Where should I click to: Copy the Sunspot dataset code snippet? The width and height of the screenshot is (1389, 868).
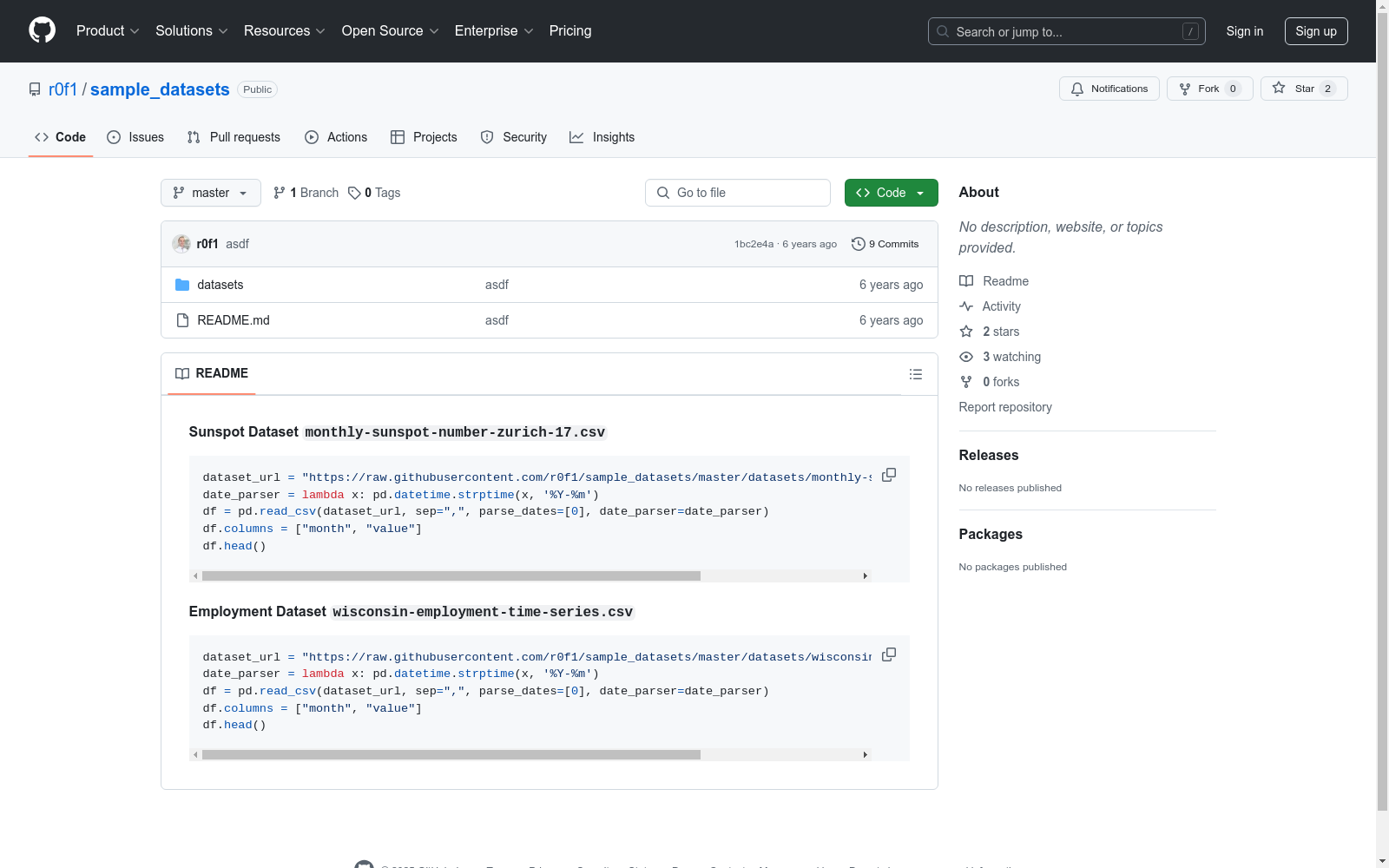point(889,475)
